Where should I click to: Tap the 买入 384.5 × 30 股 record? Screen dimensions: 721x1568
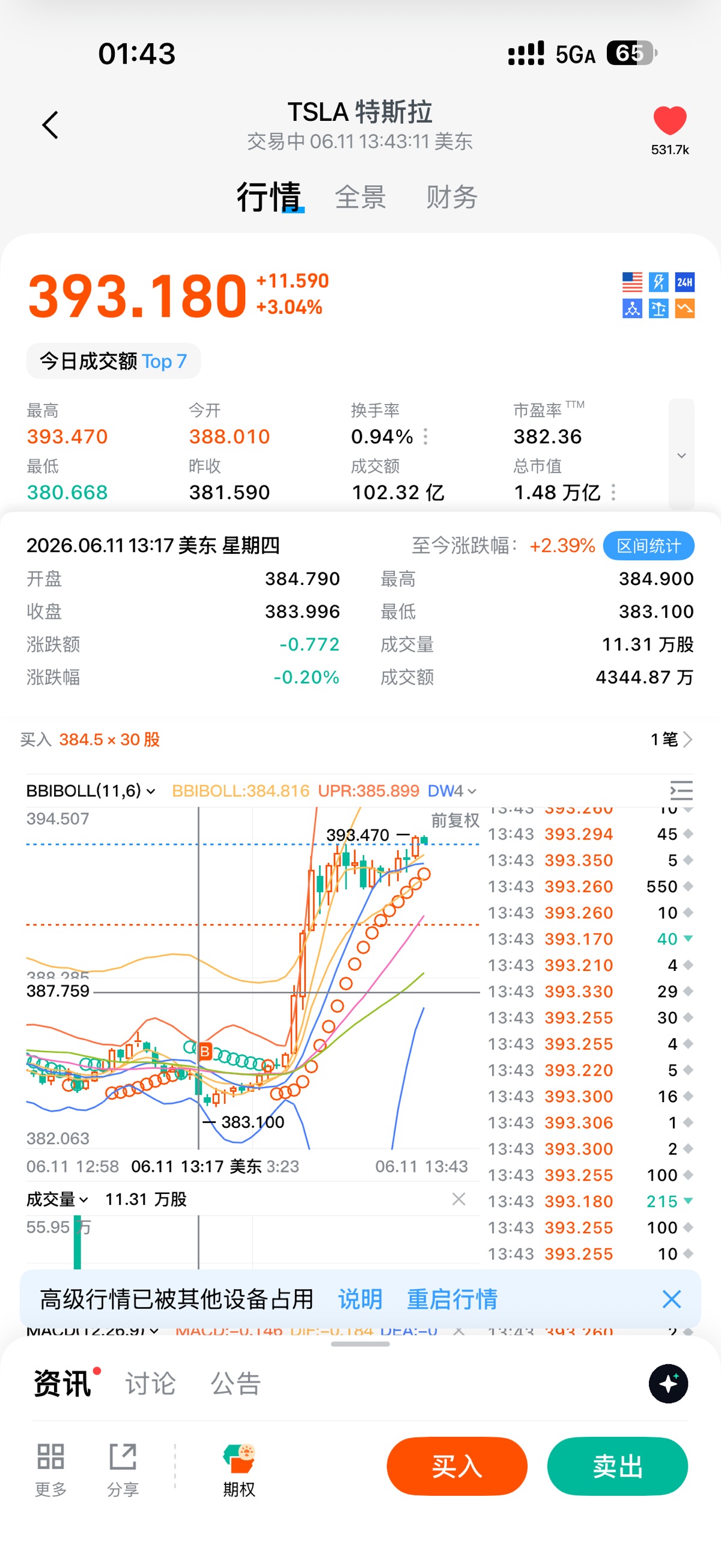90,740
